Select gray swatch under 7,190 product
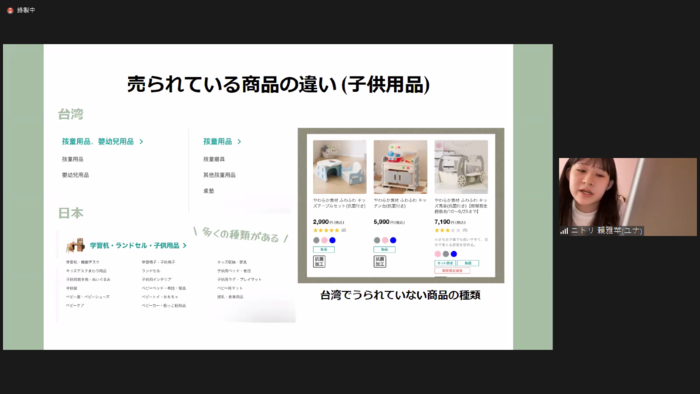Viewport: 700px width, 394px height. click(x=446, y=254)
